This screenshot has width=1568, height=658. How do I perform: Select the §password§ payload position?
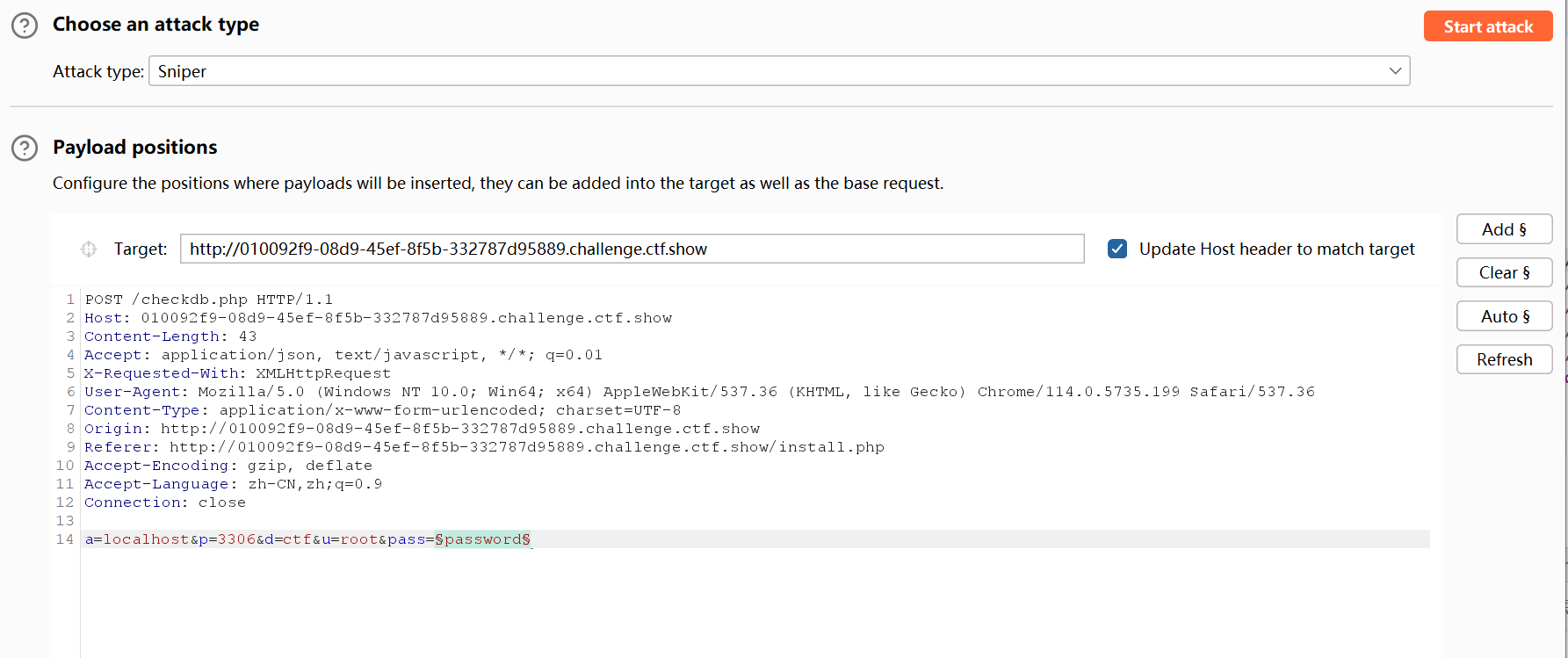point(482,539)
